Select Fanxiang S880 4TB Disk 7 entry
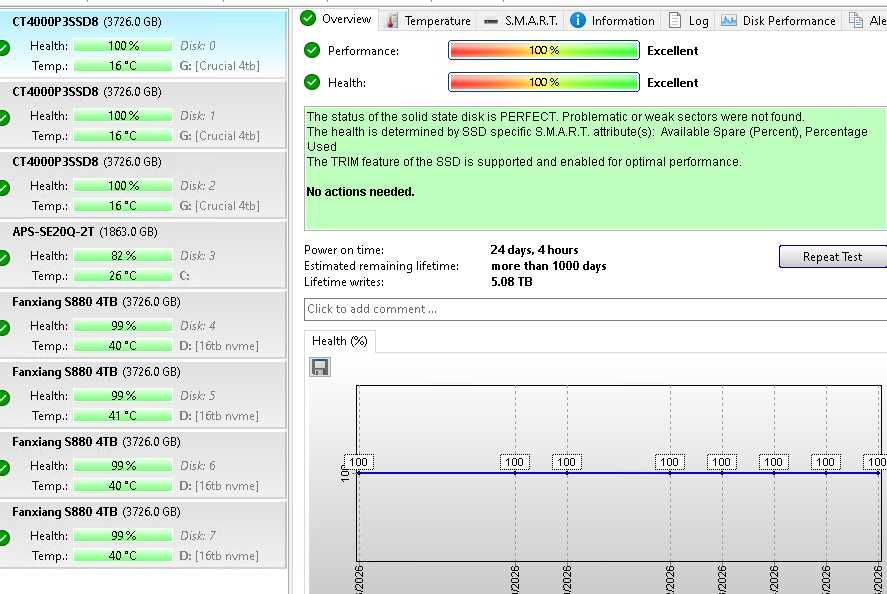 point(143,536)
